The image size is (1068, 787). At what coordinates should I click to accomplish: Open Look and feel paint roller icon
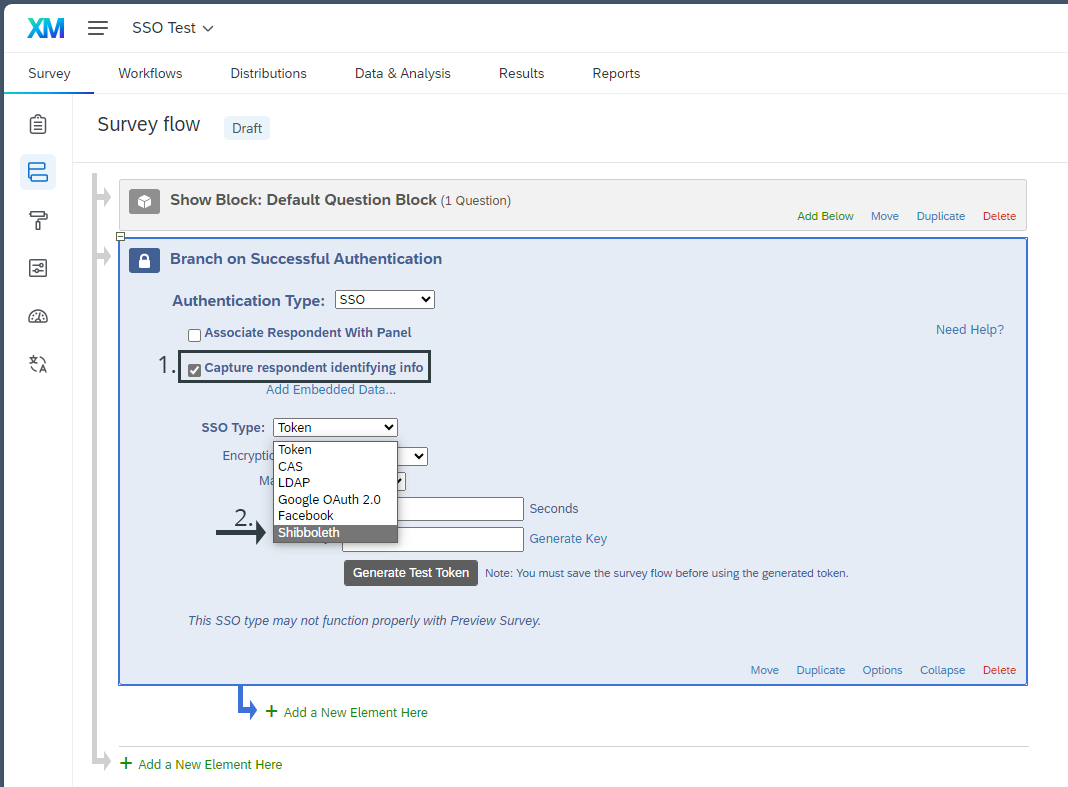tap(38, 220)
